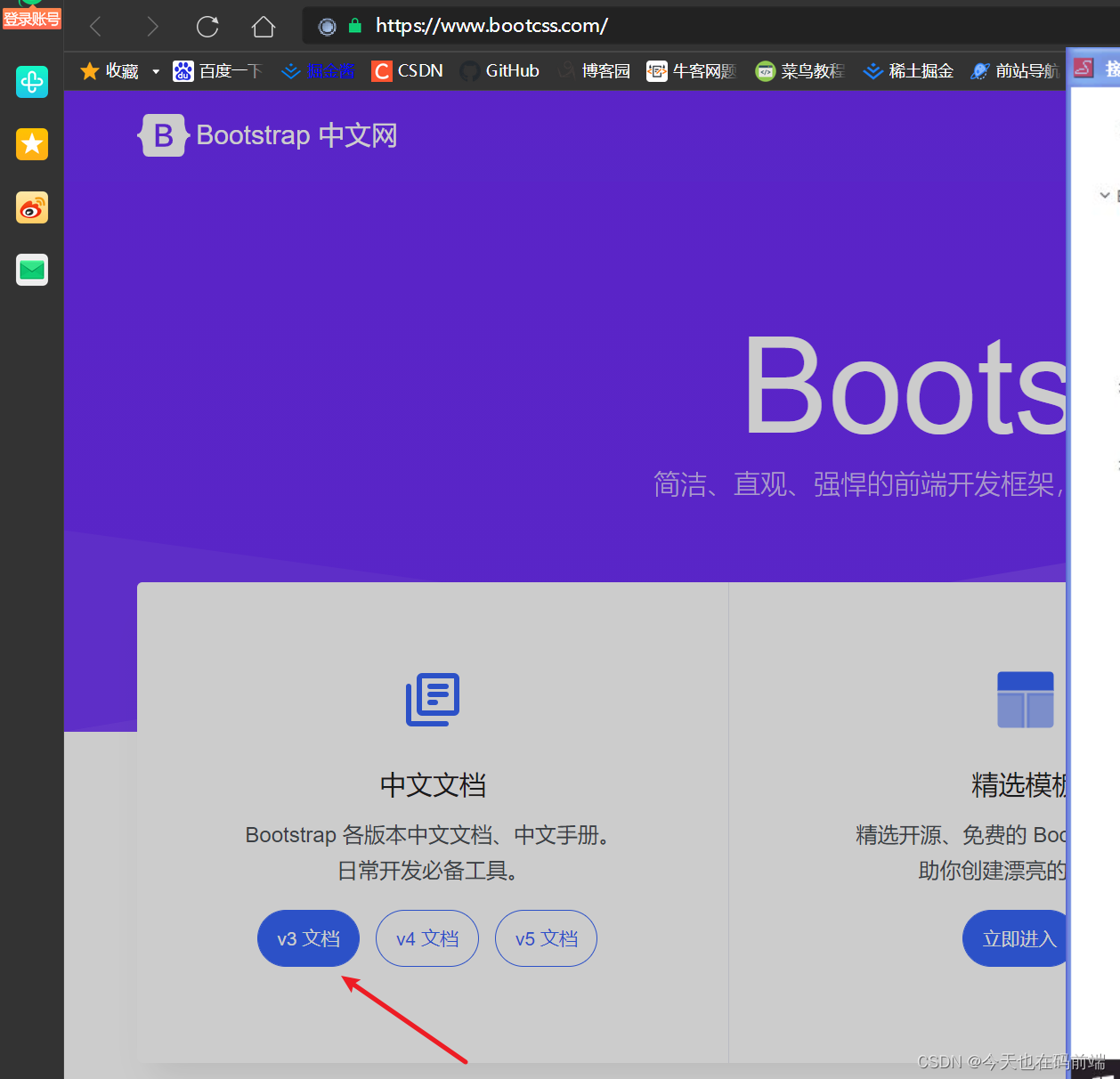Click the star icon in the sidebar
Viewport: 1120px width, 1079px height.
(x=32, y=144)
